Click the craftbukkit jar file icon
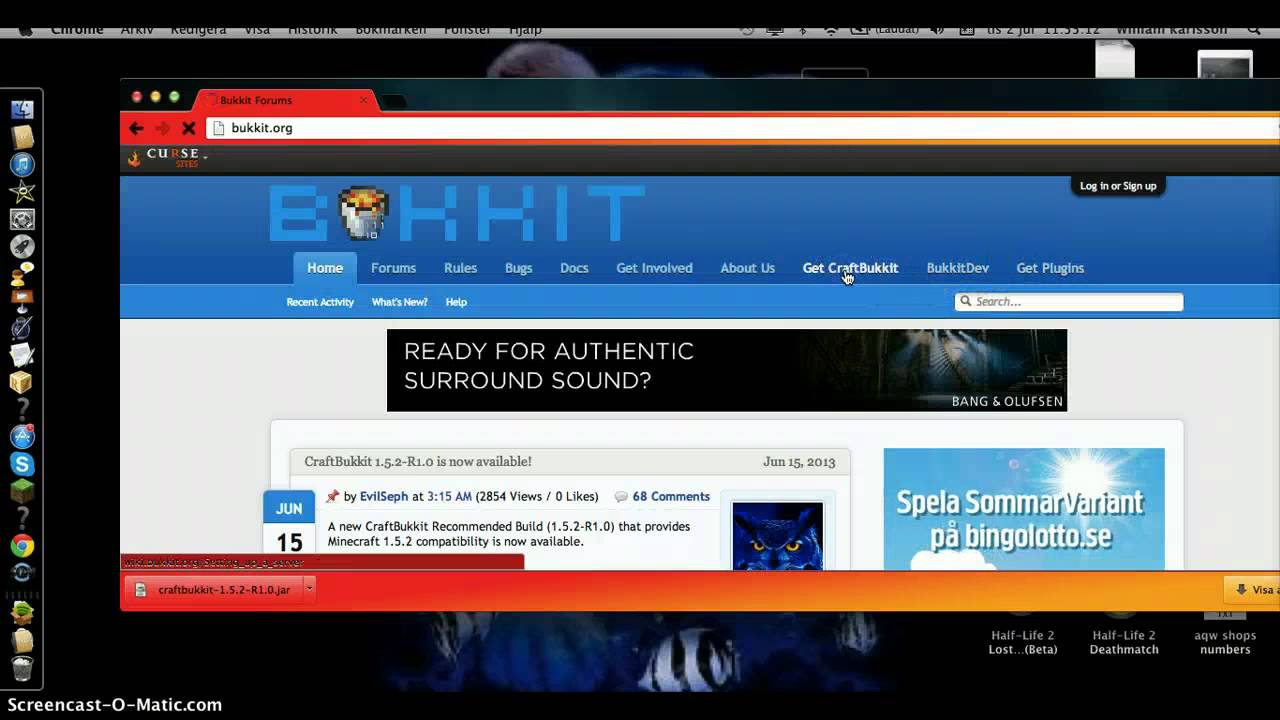Screen dimensions: 1280x720 [141, 590]
